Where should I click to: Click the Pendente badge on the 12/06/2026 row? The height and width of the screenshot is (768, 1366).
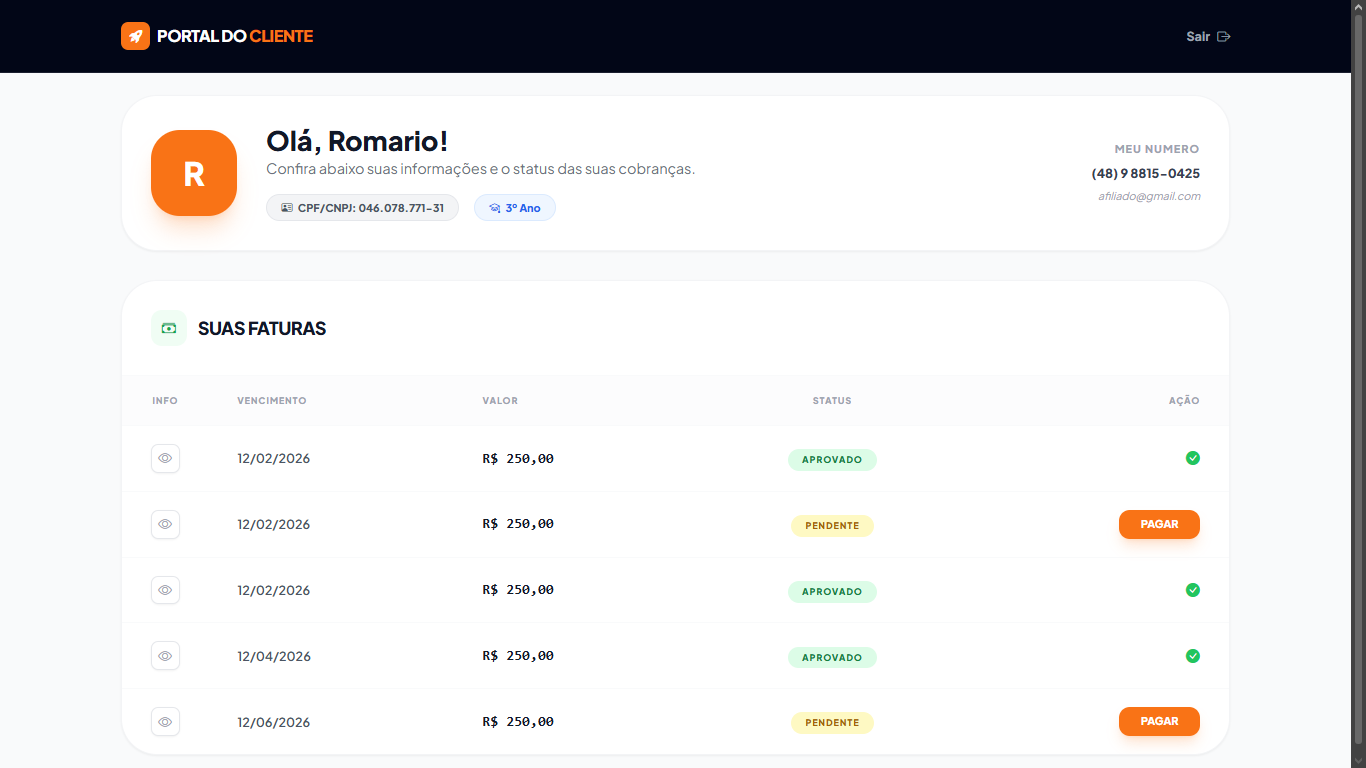pos(831,723)
